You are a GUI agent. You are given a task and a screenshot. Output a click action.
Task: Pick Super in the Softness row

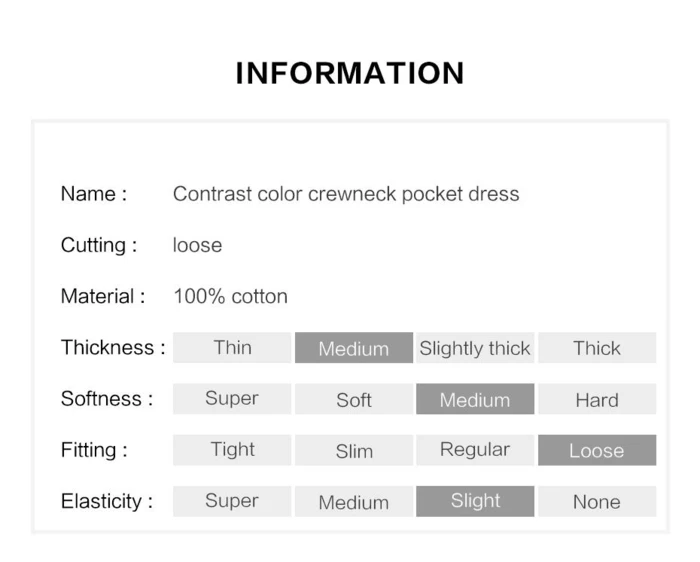pos(232,399)
